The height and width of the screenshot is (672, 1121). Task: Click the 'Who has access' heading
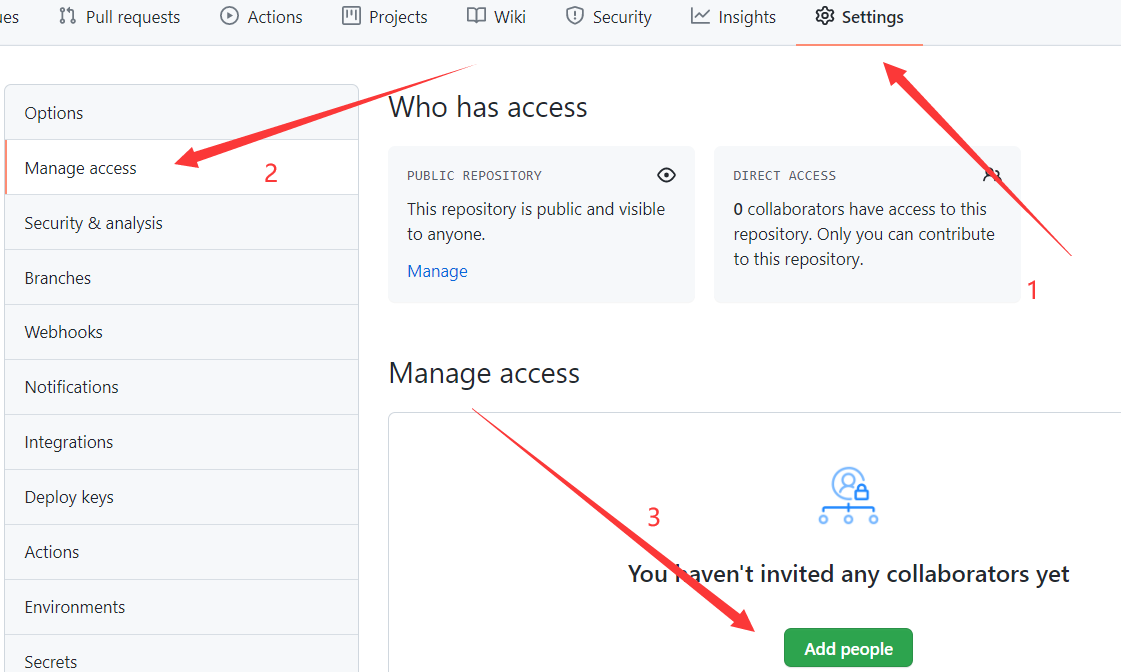488,107
